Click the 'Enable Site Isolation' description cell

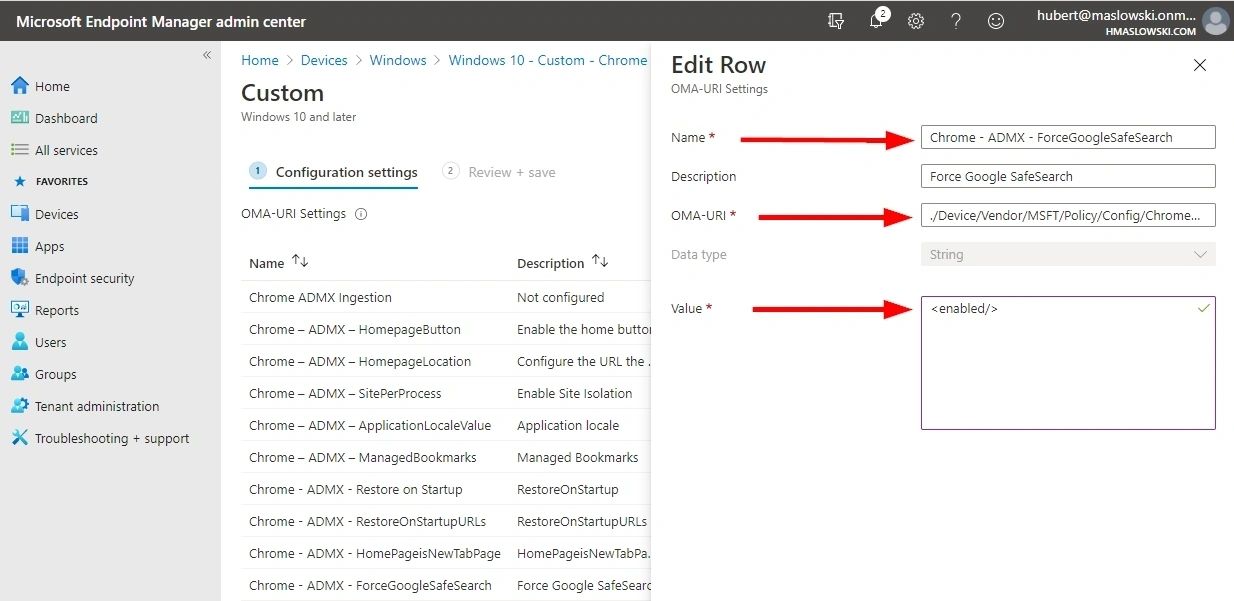[x=574, y=393]
